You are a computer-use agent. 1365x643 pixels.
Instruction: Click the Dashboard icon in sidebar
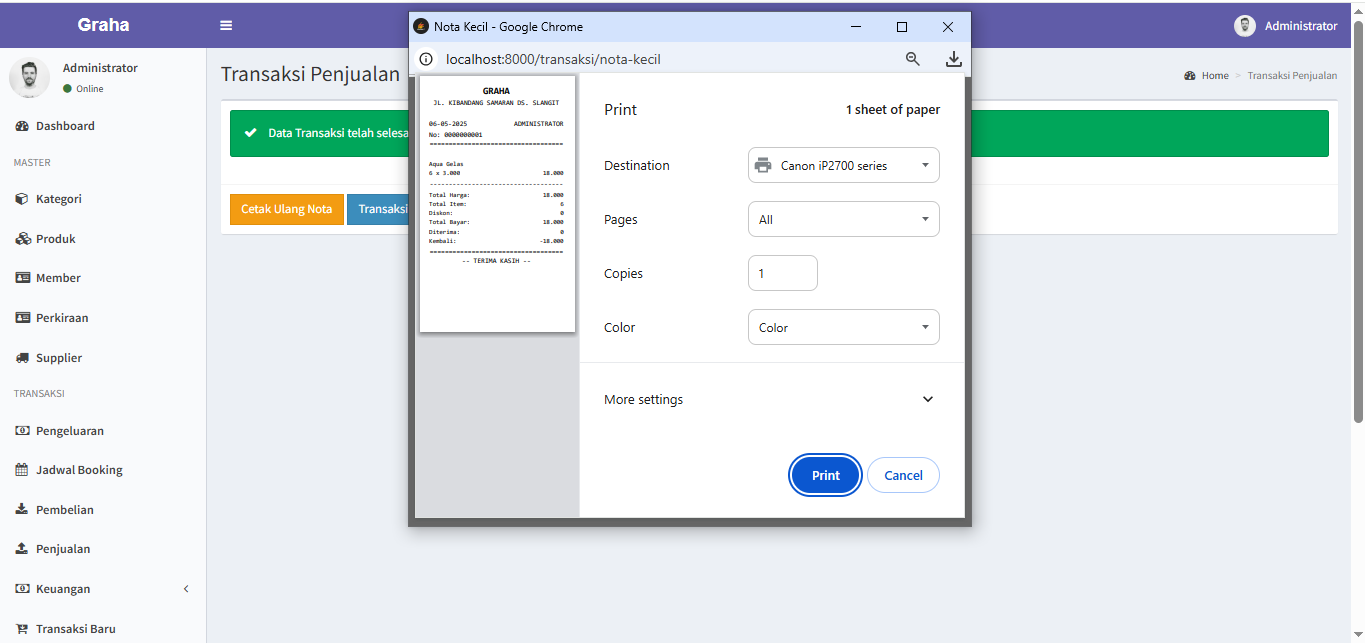pyautogui.click(x=22, y=126)
